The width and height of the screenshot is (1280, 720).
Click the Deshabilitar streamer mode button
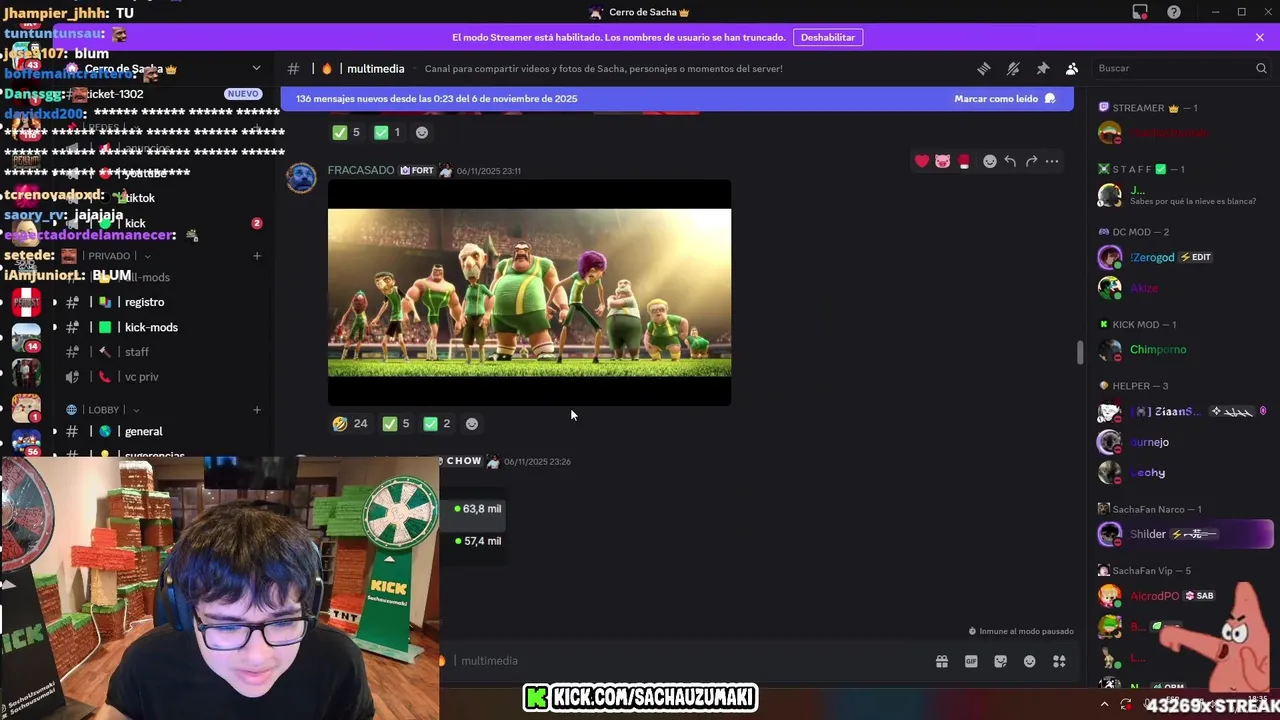click(828, 37)
